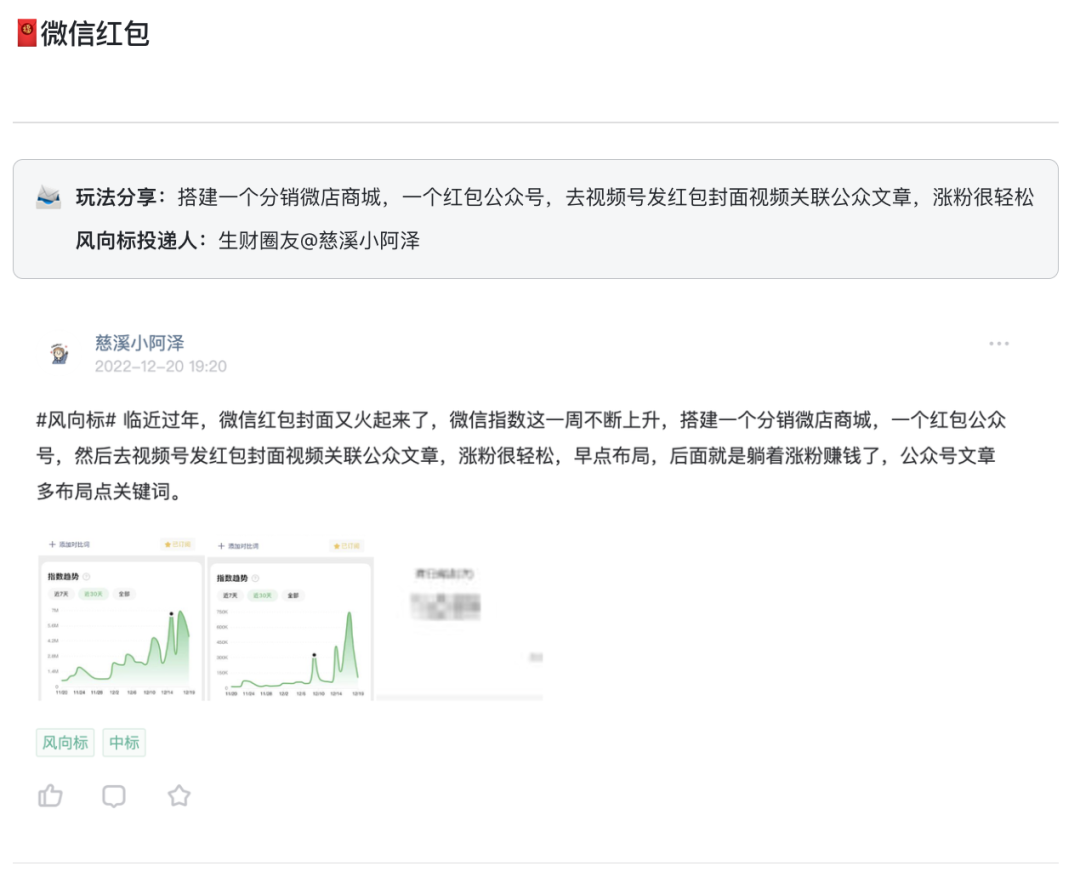1080x883 pixels.
Task: Favorite the post with the star icon
Action: [x=179, y=796]
